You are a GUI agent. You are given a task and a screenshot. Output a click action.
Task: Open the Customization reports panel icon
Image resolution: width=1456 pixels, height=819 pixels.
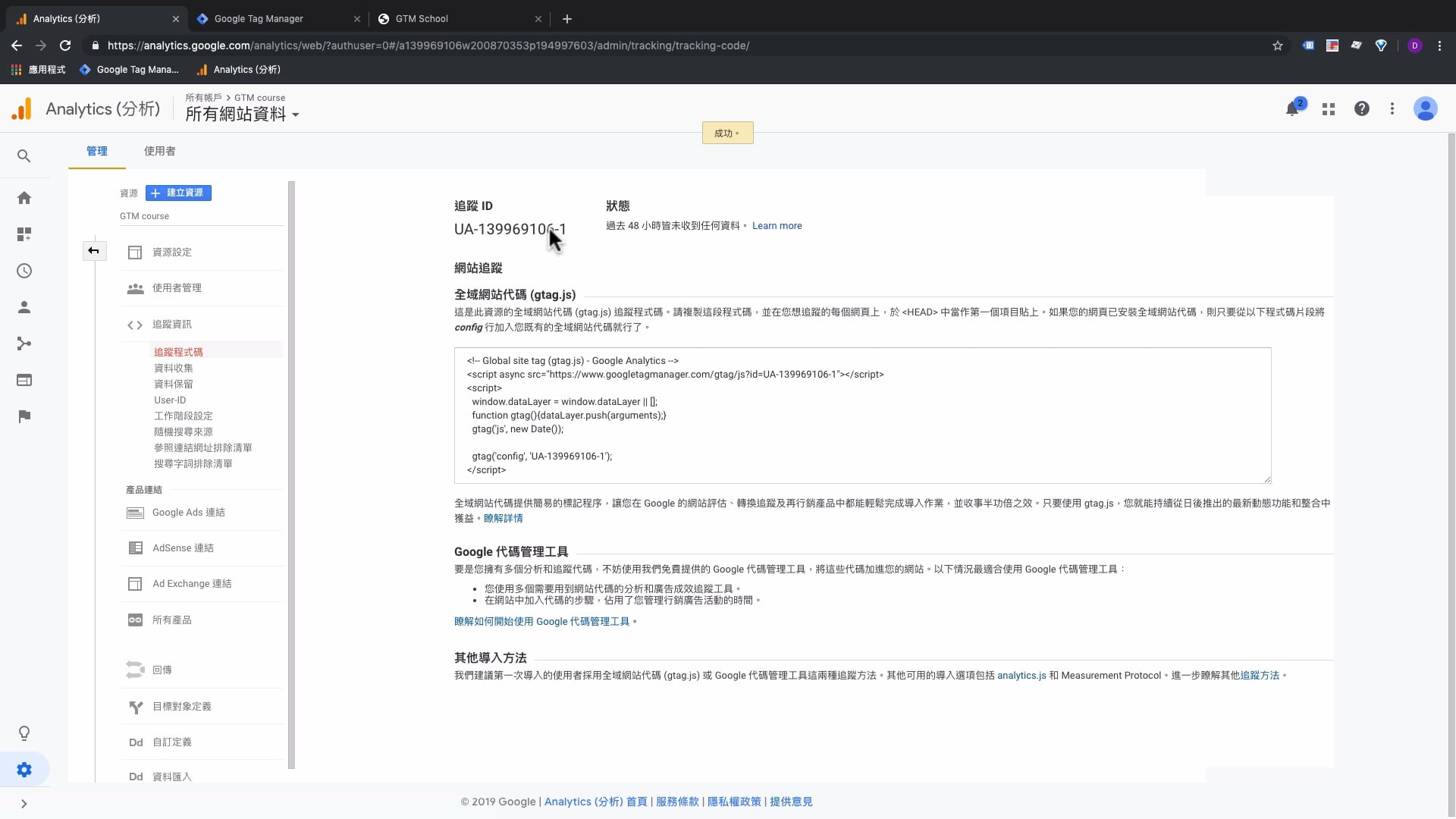point(24,234)
